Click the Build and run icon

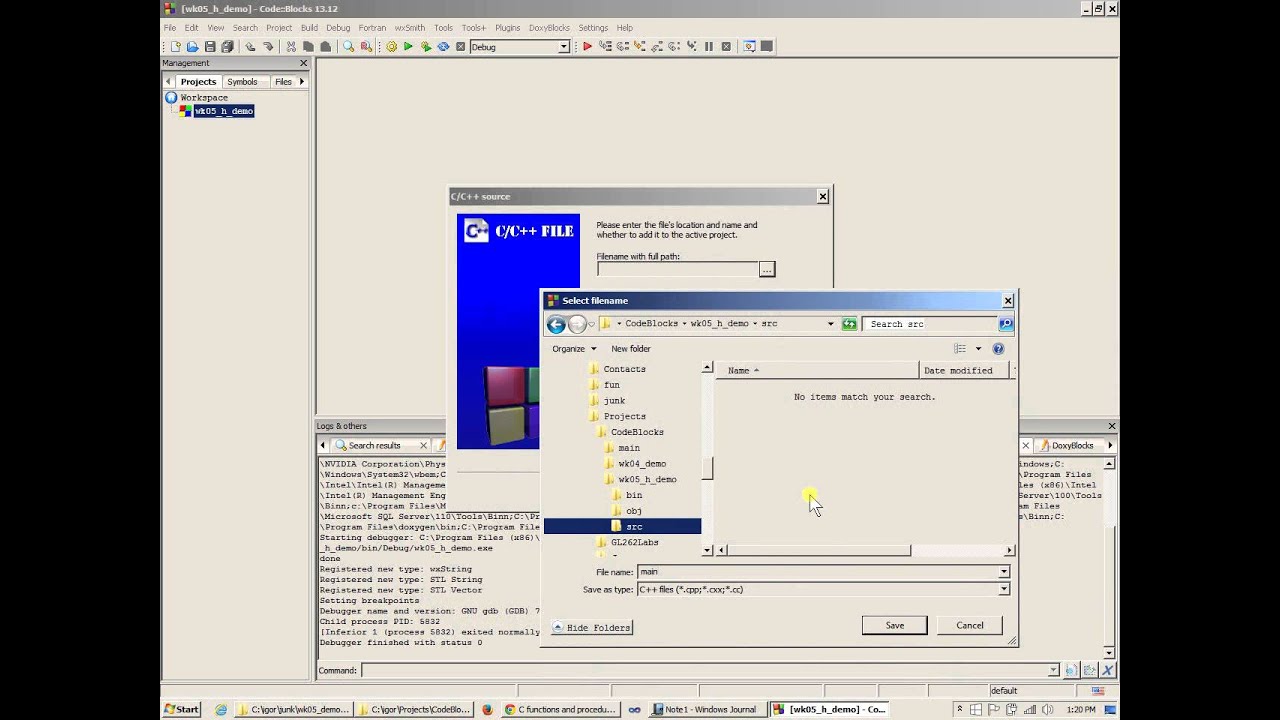tap(426, 46)
